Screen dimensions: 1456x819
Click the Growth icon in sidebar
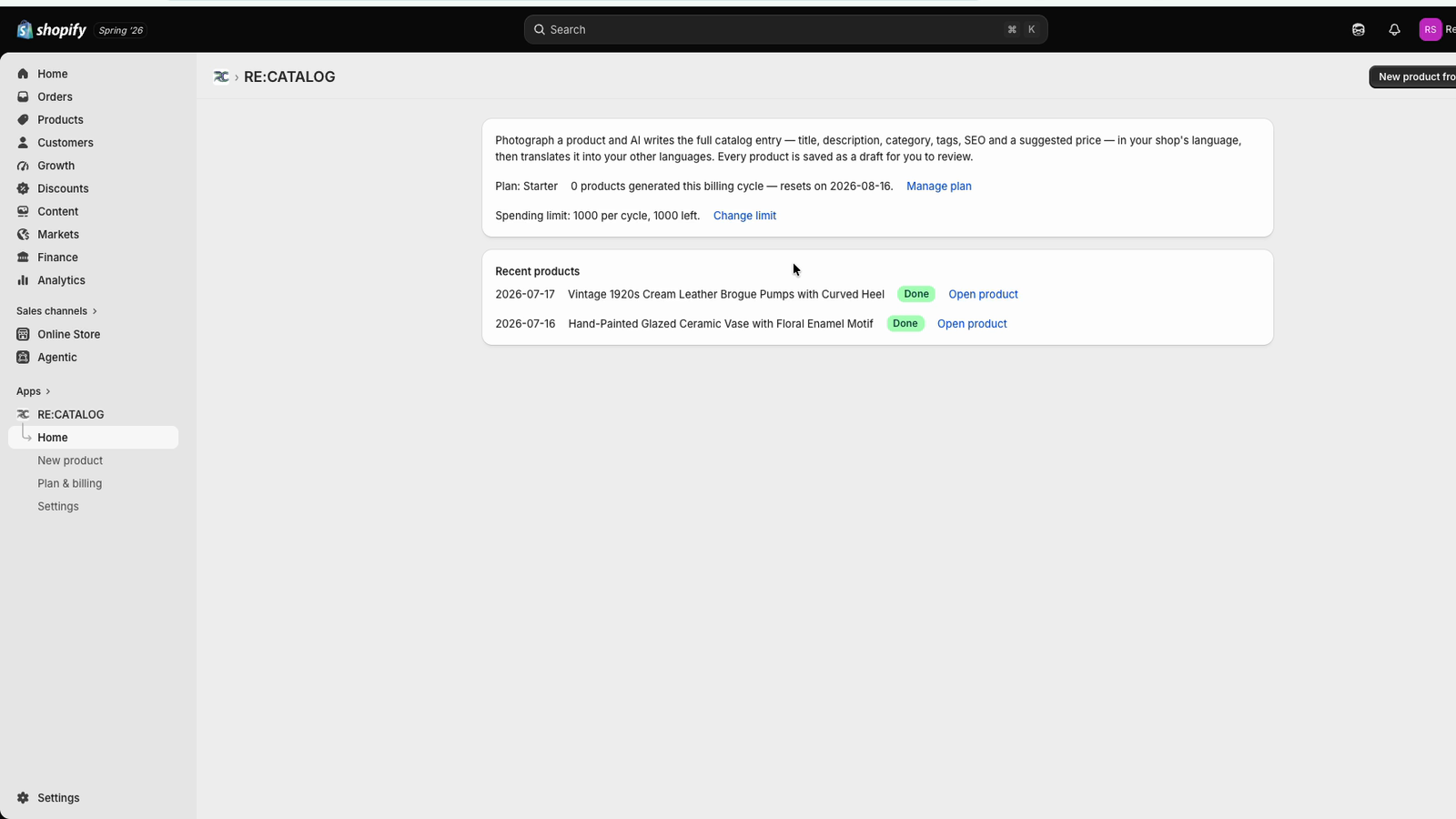[x=23, y=166]
